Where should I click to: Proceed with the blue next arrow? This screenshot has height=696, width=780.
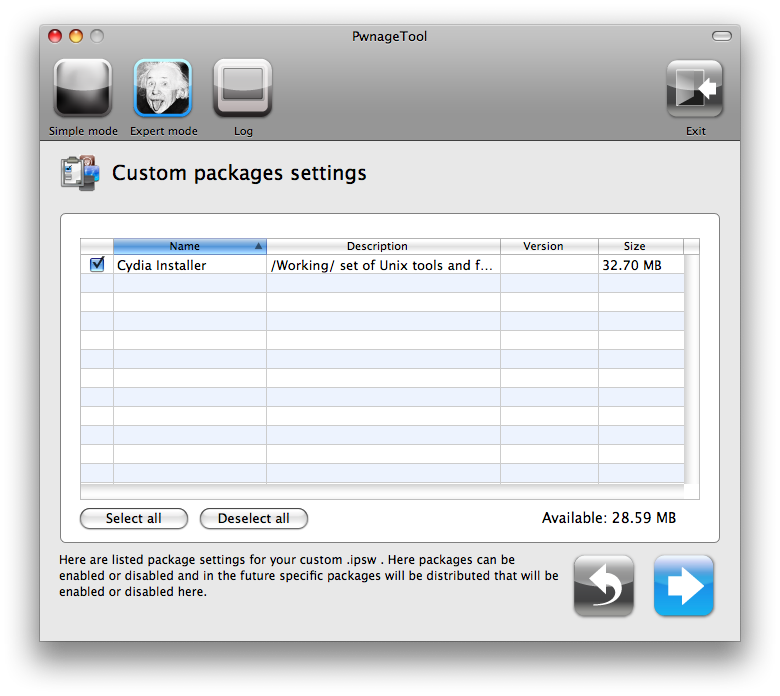click(683, 586)
